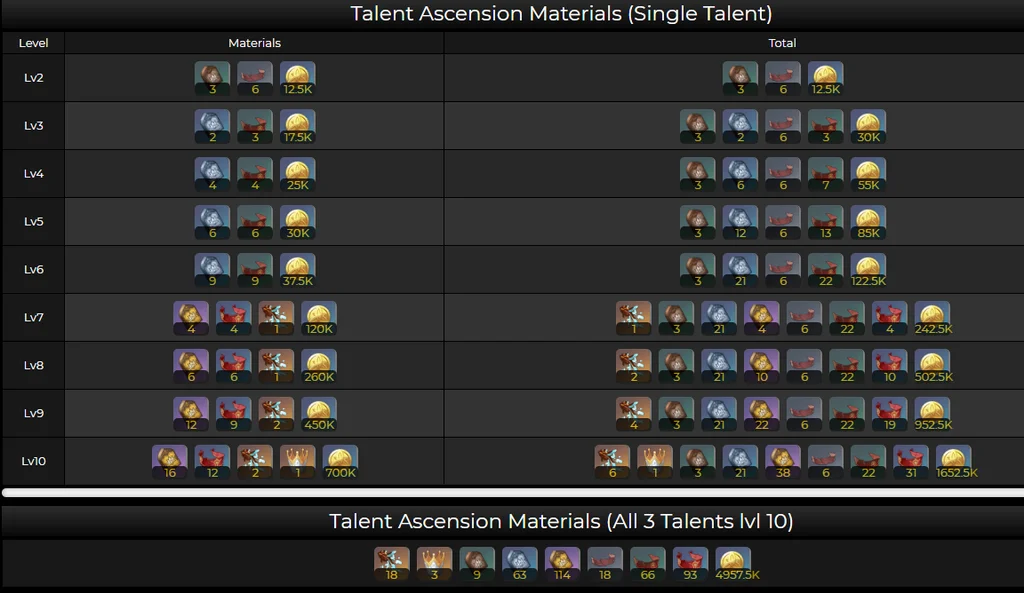Click the Lv4 Total Mora 55K icon

click(868, 174)
